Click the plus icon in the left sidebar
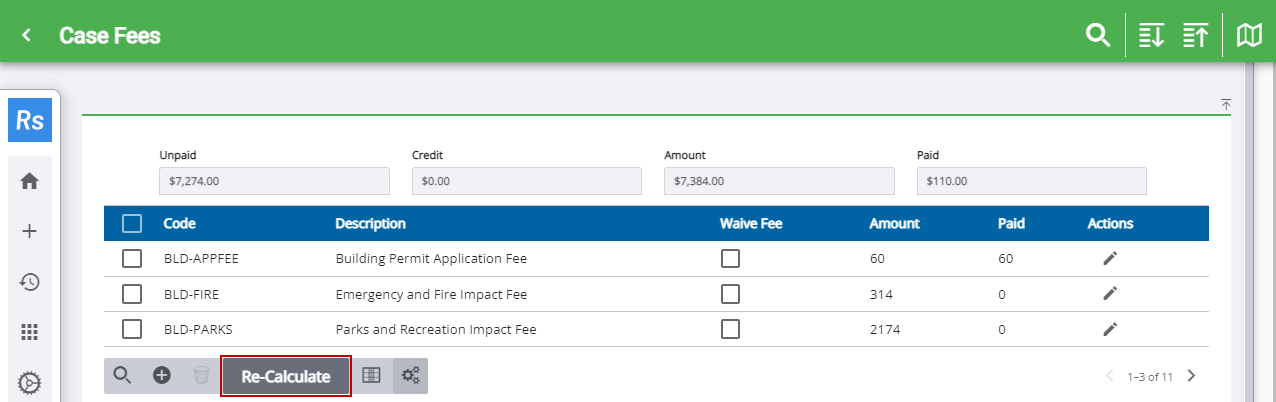Screen dimensions: 1276x402 click(x=30, y=231)
